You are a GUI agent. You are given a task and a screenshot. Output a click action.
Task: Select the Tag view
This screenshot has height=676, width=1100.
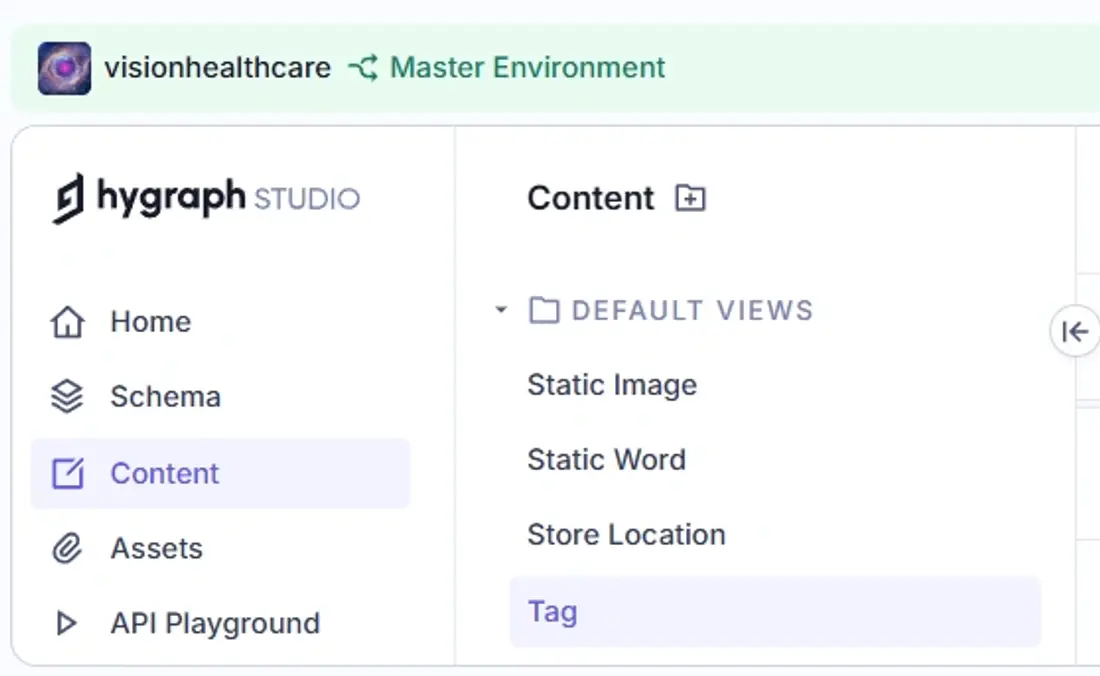(x=775, y=611)
